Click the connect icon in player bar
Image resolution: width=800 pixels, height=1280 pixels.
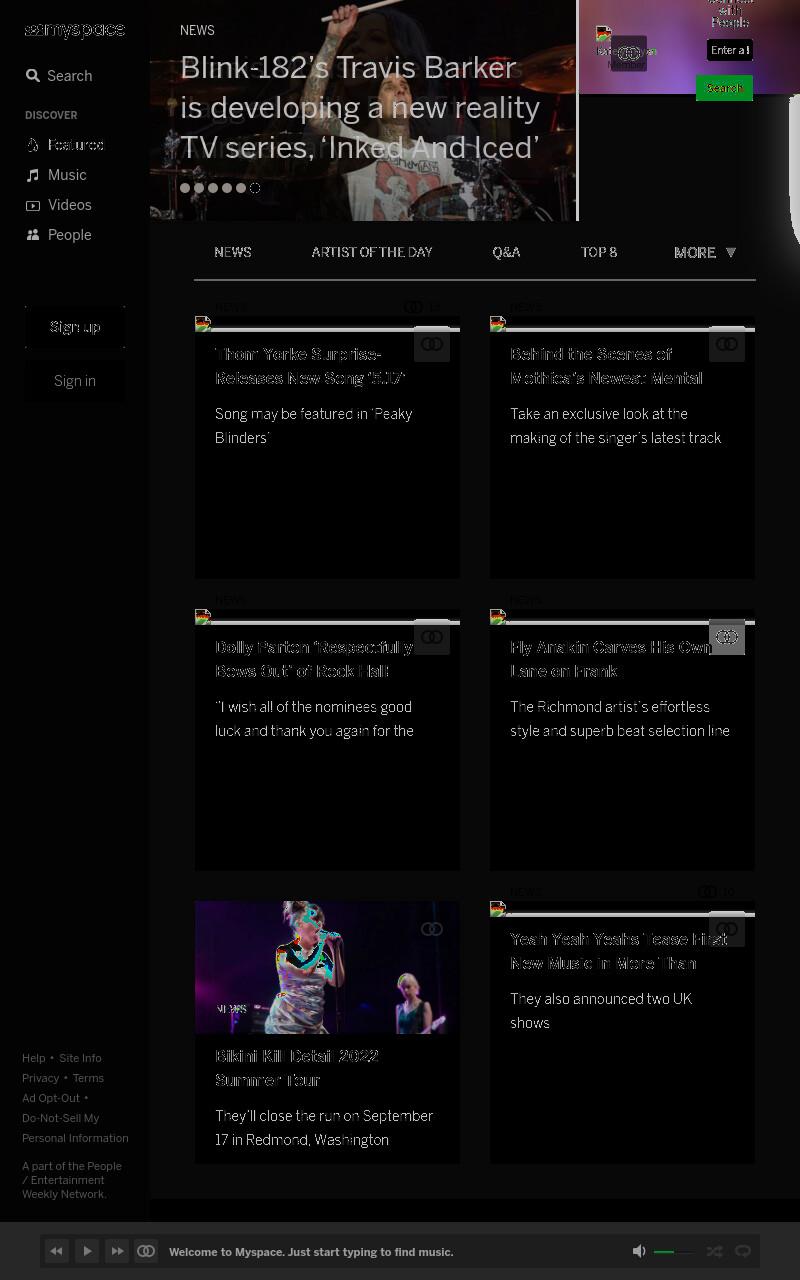point(146,1251)
